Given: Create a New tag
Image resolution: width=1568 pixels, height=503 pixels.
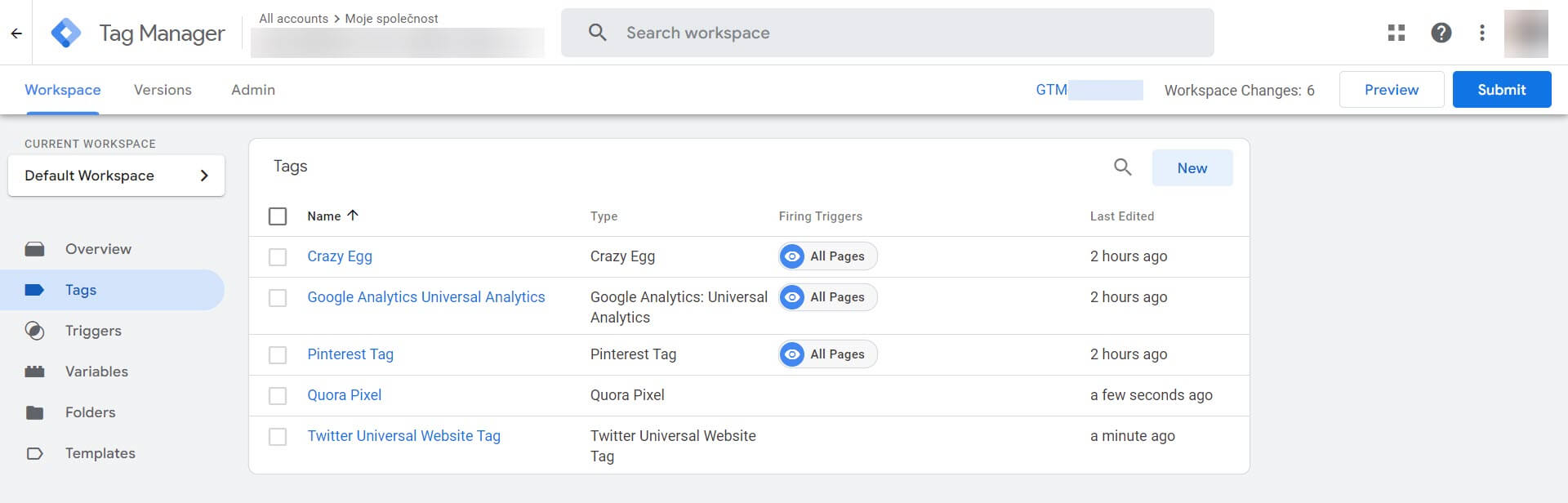Looking at the screenshot, I should [x=1192, y=167].
